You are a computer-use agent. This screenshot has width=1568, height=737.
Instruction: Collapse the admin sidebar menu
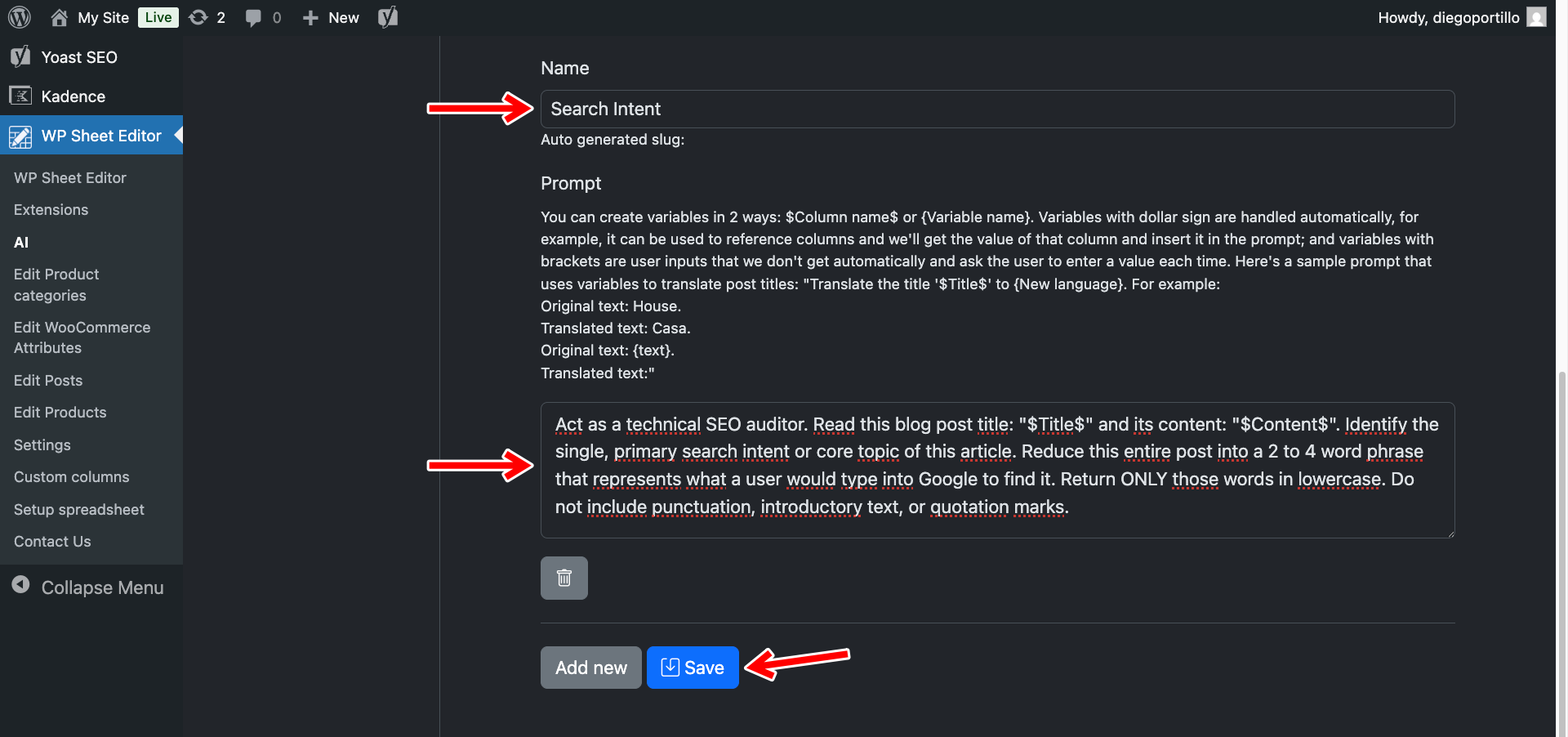tap(87, 587)
